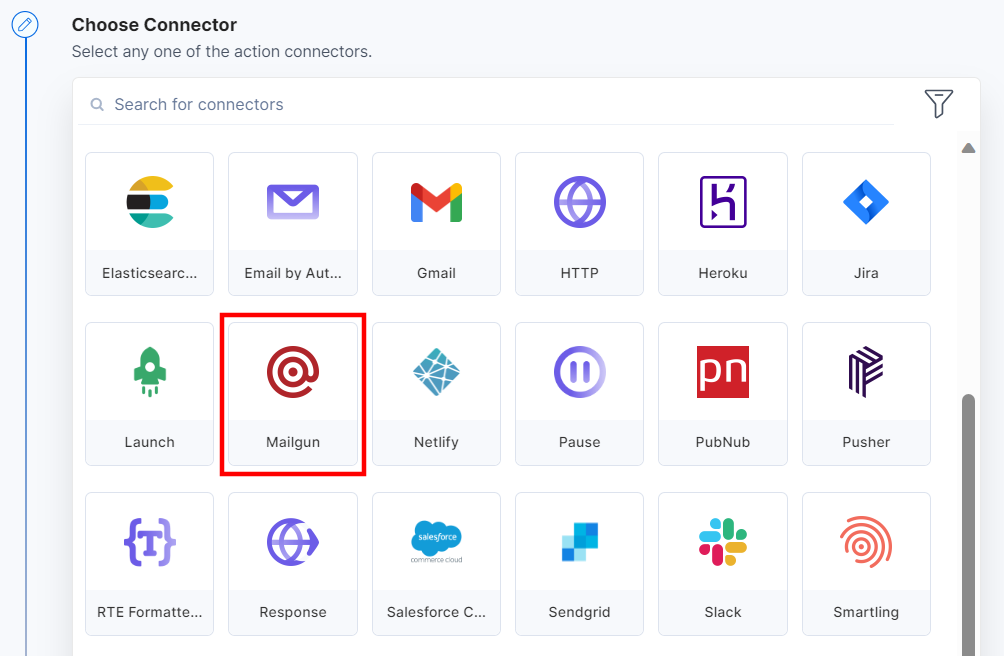Click the Response label text
This screenshot has height=656, width=1004.
point(293,612)
